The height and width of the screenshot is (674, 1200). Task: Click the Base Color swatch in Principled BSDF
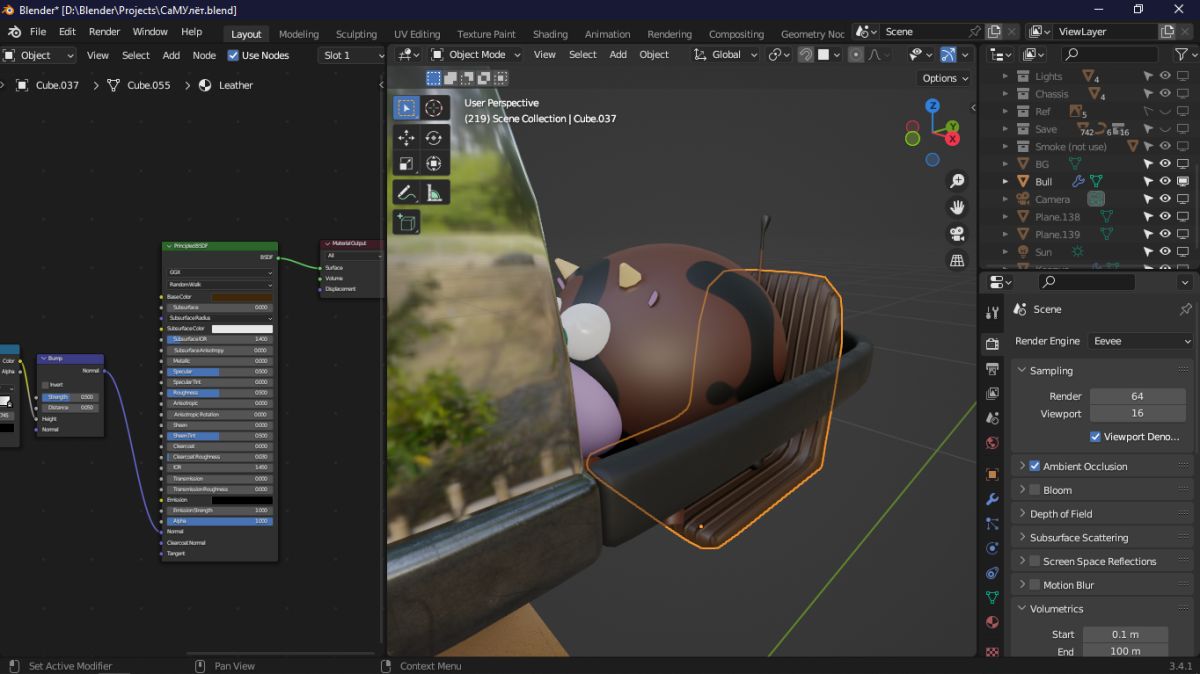point(241,297)
